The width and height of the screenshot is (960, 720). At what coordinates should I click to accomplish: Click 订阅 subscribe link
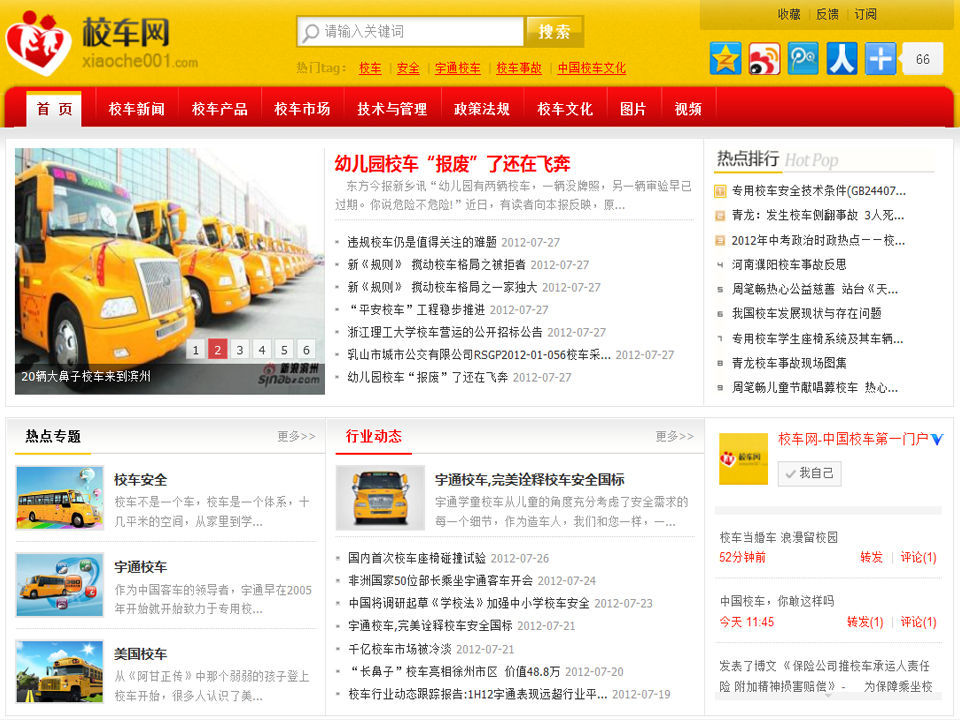(865, 14)
